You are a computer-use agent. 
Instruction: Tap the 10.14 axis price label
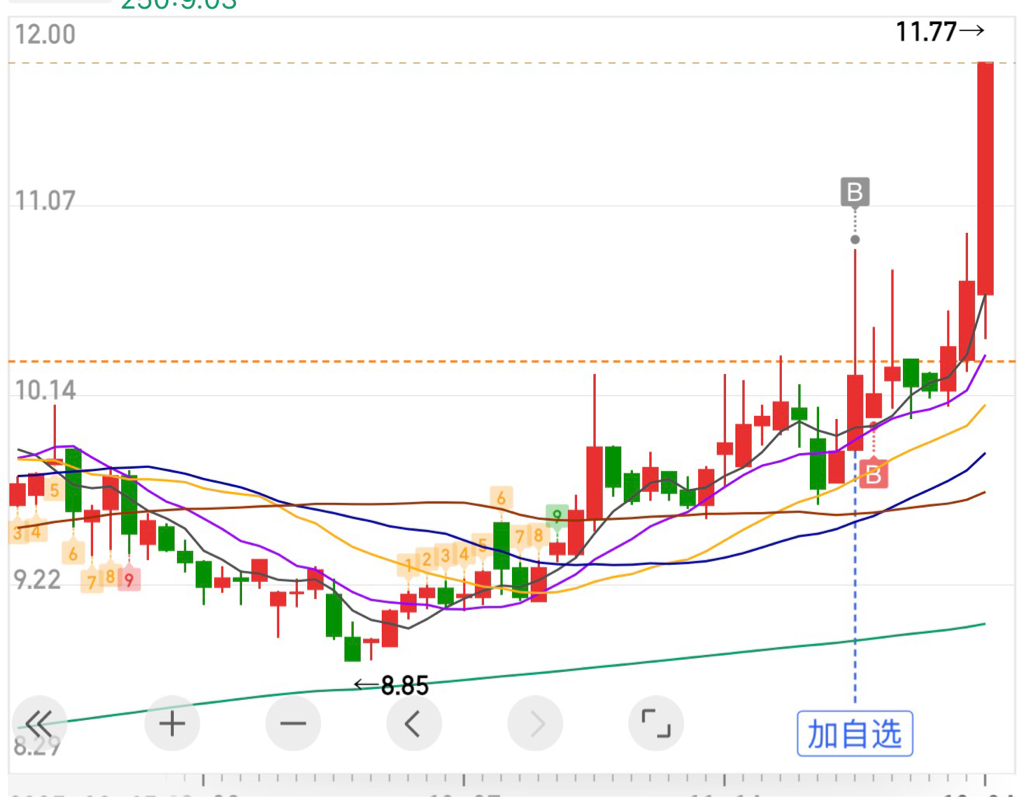(45, 391)
